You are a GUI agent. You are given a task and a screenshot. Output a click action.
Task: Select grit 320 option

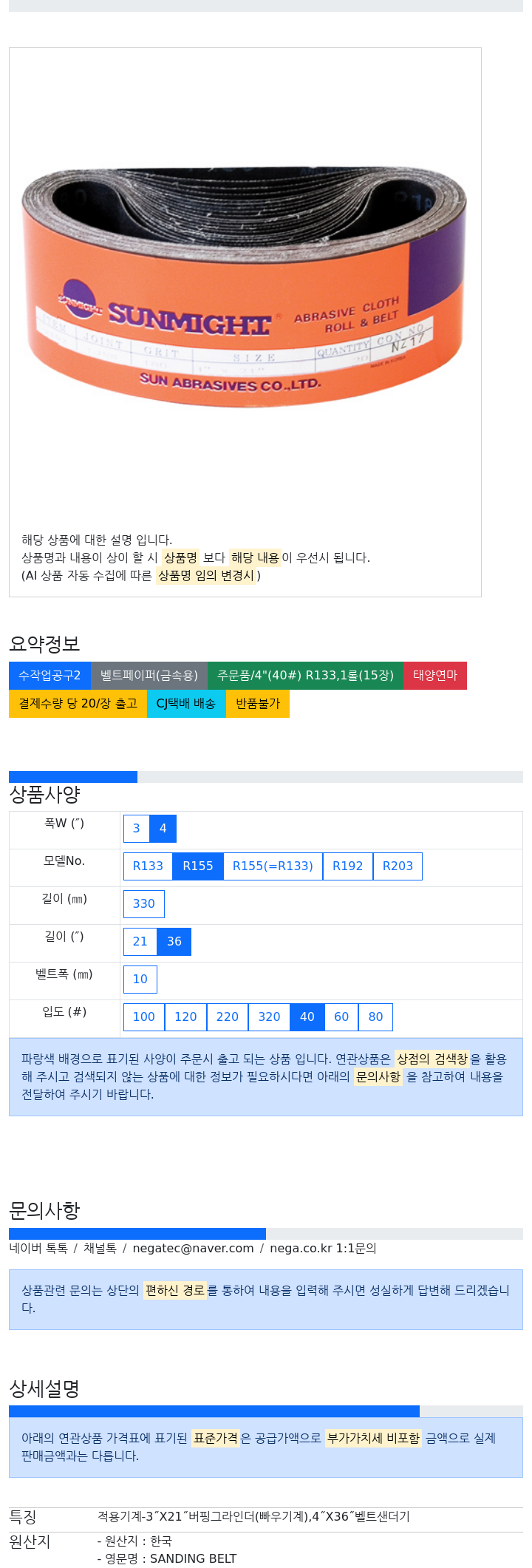click(x=269, y=1017)
